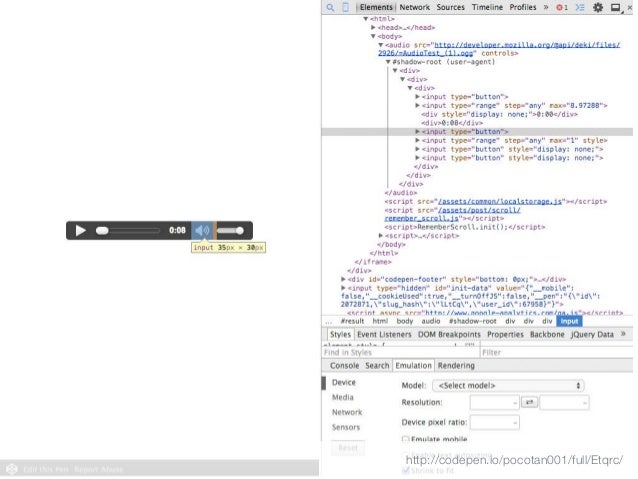Screen dimensions: 638x479
Task: Select the Emulation drawer tab
Action: 413,365
